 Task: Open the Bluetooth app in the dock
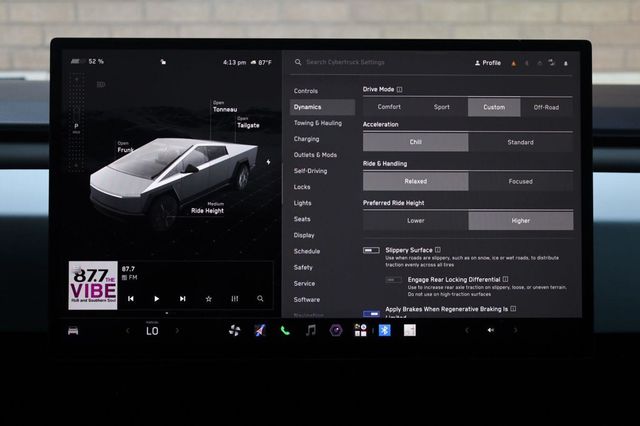[x=384, y=330]
